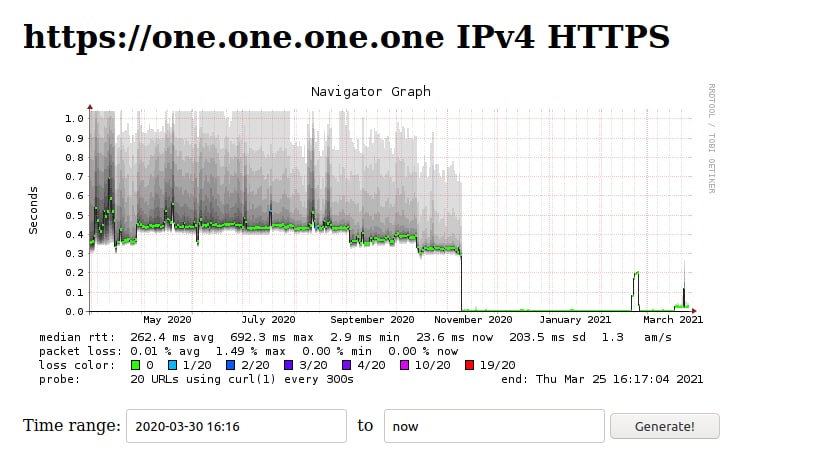
Task: Click the 262.4 ms avg value
Action: click(x=172, y=337)
